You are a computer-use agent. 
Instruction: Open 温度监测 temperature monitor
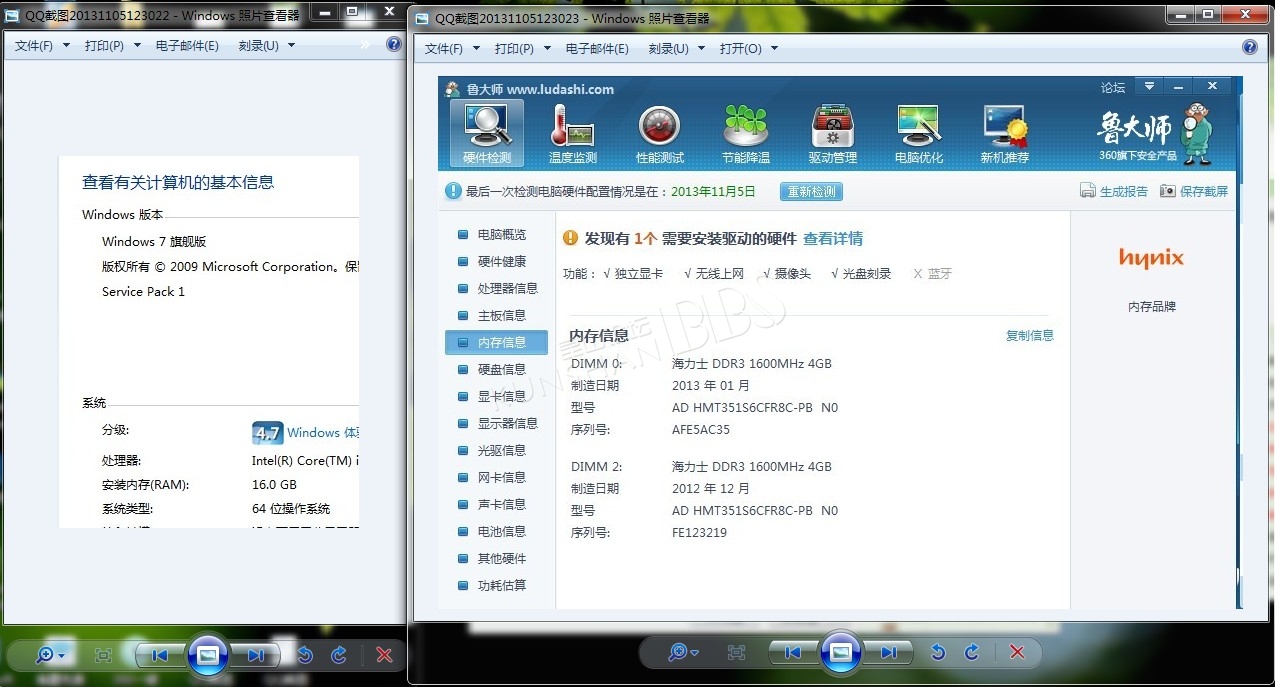573,133
